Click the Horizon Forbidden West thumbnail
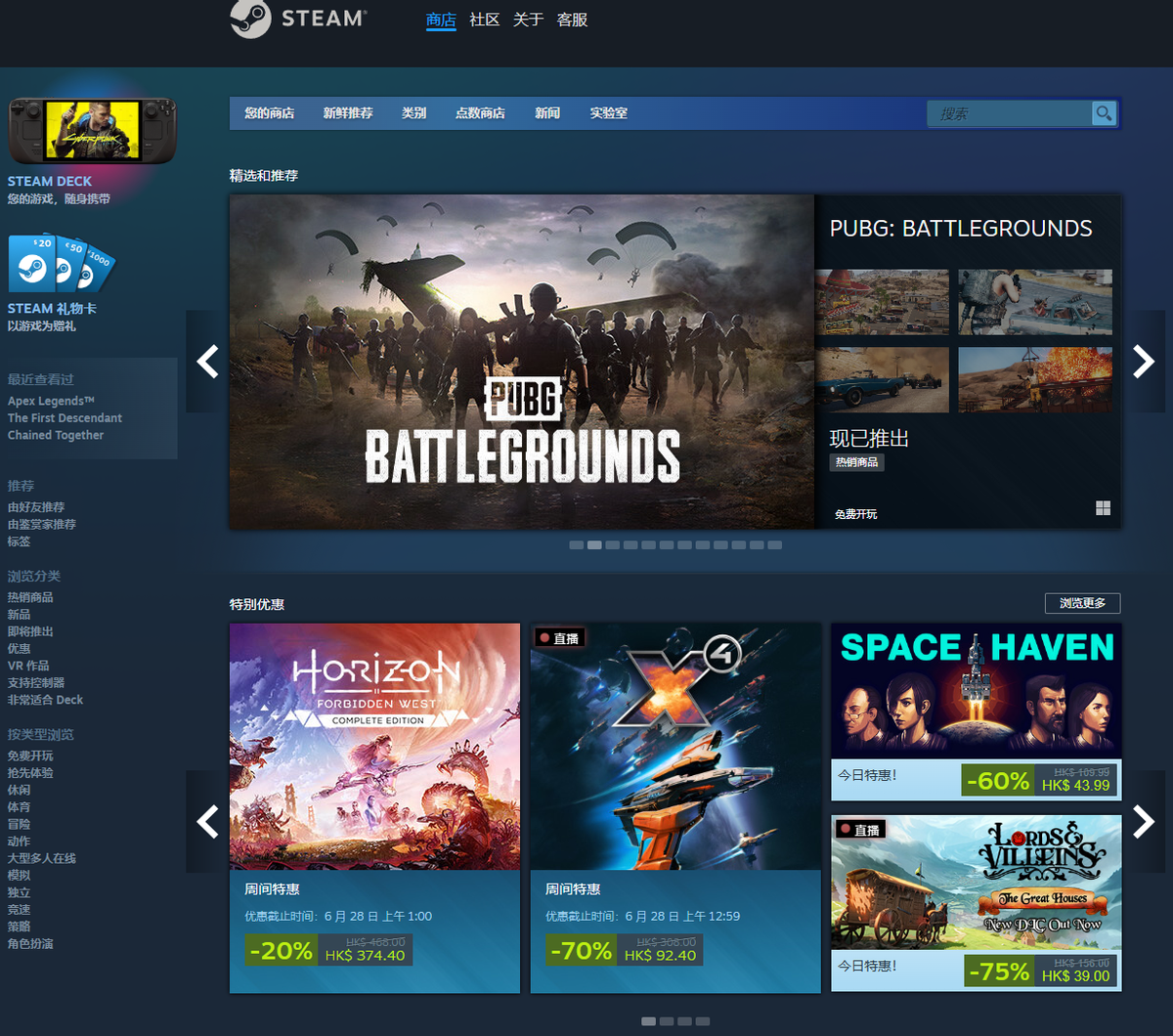This screenshot has height=1036, width=1173. 374,746
